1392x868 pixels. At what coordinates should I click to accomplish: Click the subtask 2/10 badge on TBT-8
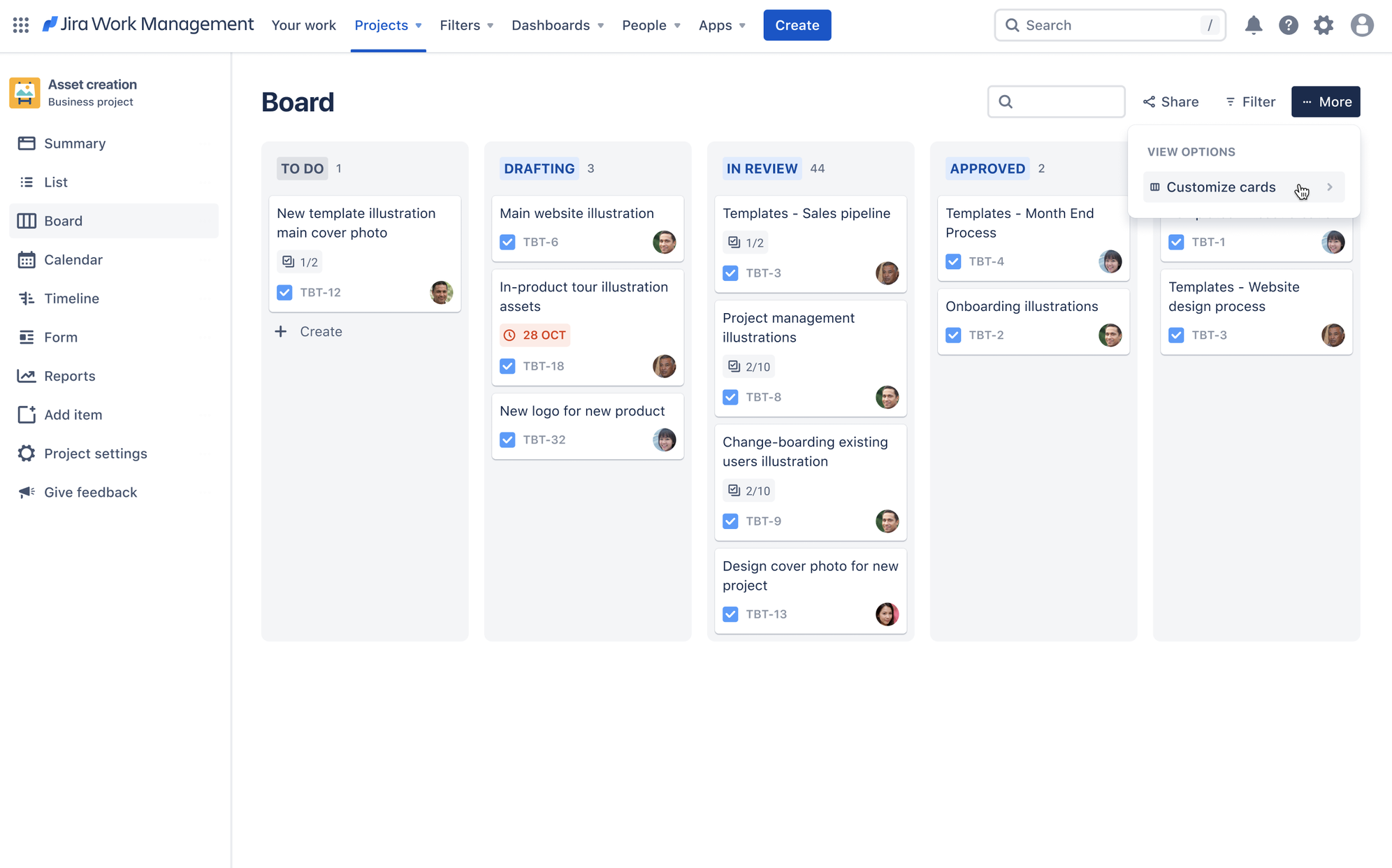[x=749, y=366]
